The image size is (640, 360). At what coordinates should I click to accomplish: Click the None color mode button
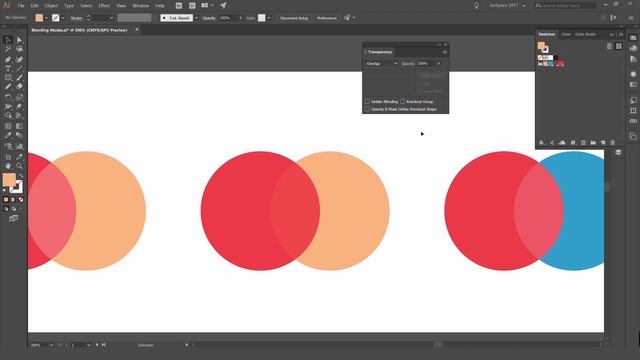[21, 200]
